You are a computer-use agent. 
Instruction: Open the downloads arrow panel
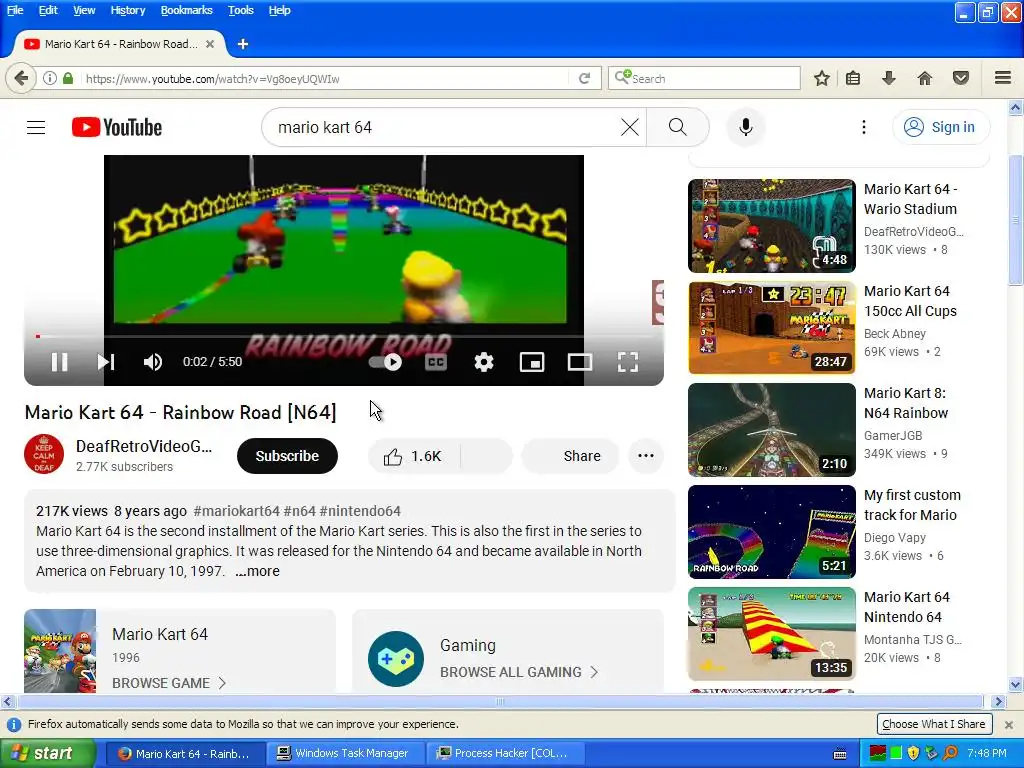888,78
